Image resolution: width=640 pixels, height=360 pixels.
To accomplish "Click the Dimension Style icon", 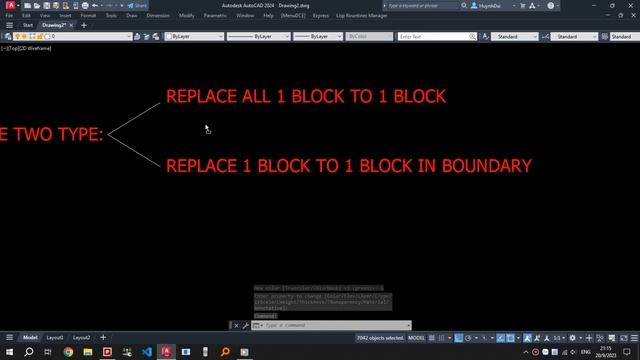I will (545, 37).
